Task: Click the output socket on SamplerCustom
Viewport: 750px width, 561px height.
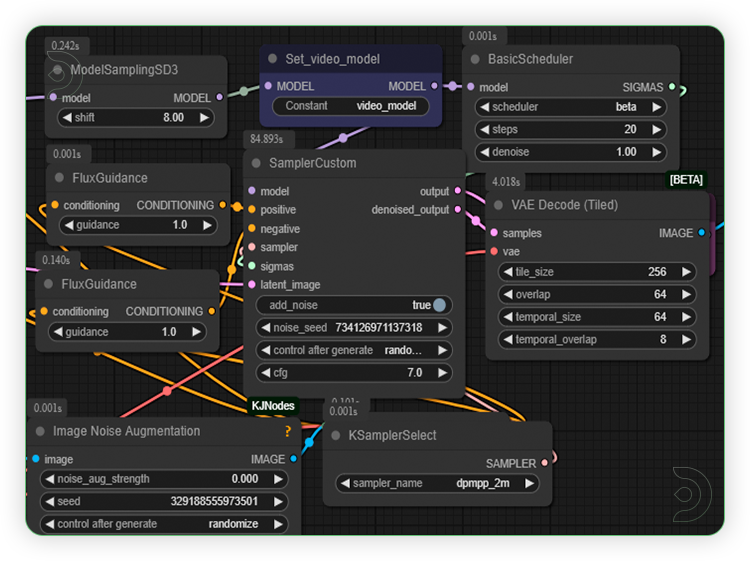Action: pos(458,191)
